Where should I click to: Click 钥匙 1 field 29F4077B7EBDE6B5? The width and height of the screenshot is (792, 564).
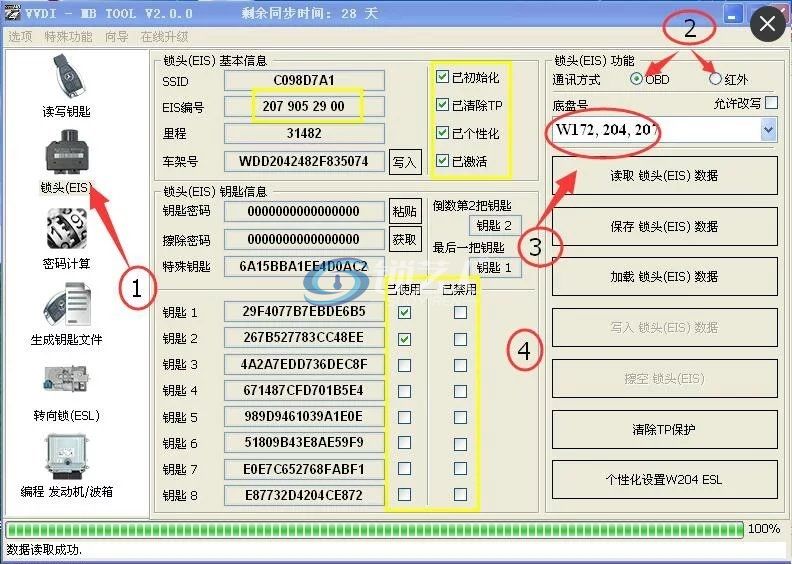(x=304, y=312)
